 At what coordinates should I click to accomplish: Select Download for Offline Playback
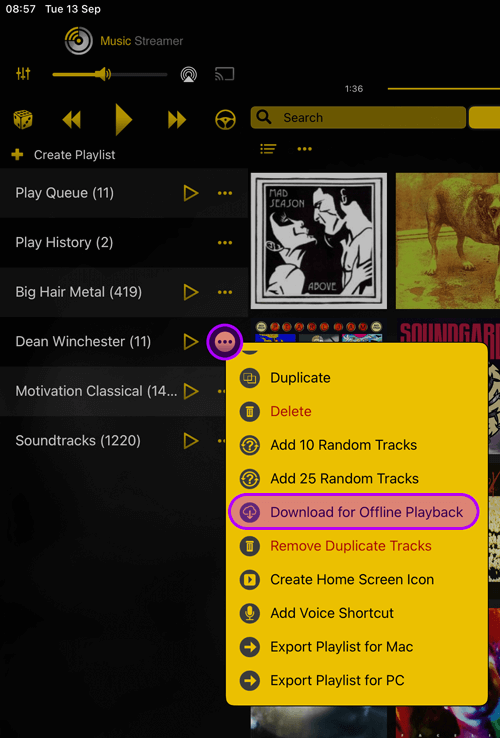click(x=354, y=512)
